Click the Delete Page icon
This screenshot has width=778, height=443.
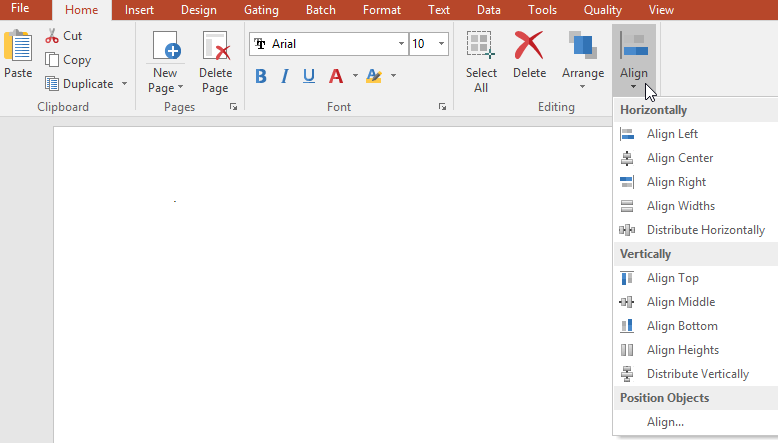(215, 48)
